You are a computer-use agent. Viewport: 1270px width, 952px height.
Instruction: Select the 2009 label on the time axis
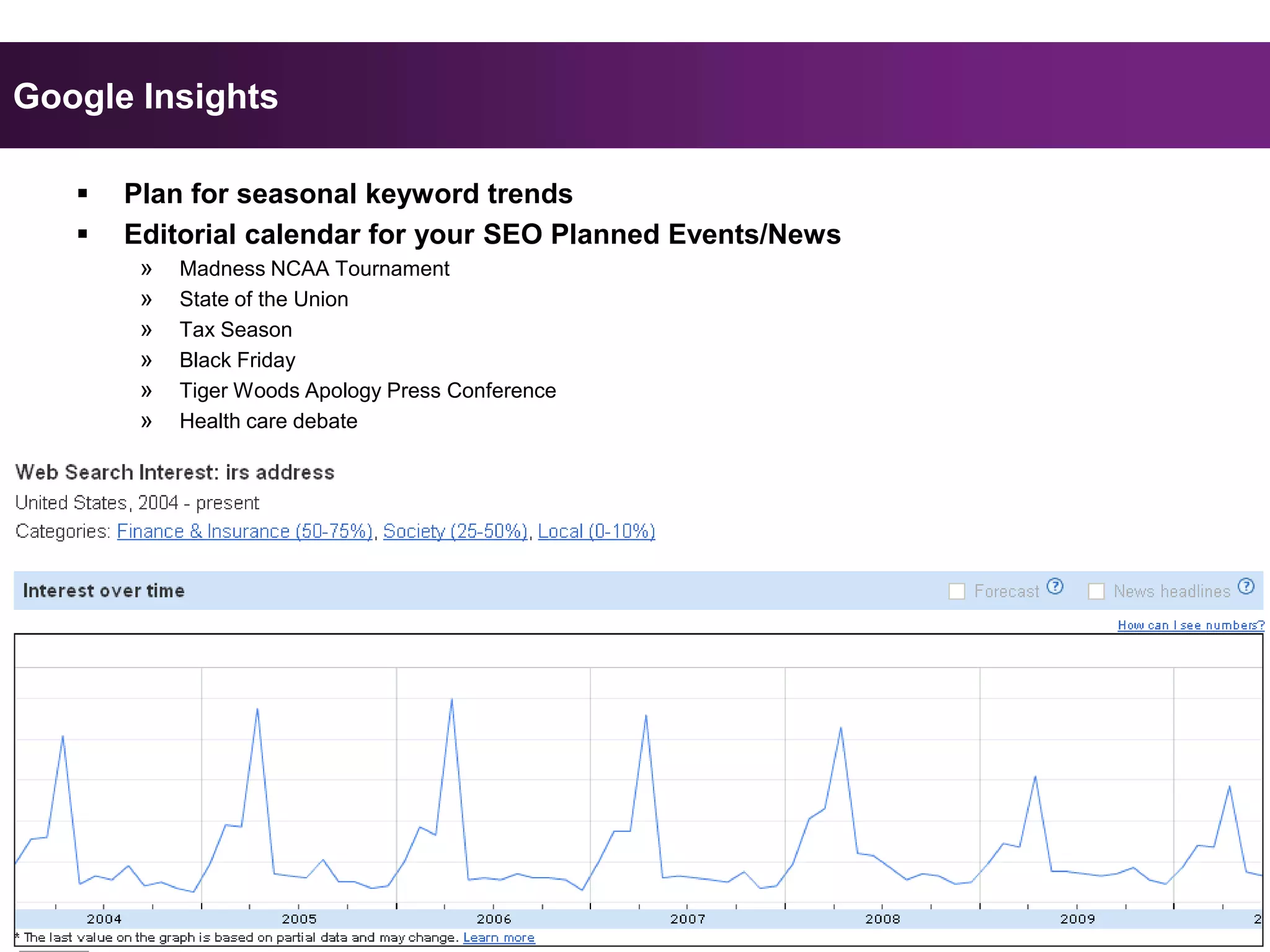pyautogui.click(x=1077, y=919)
